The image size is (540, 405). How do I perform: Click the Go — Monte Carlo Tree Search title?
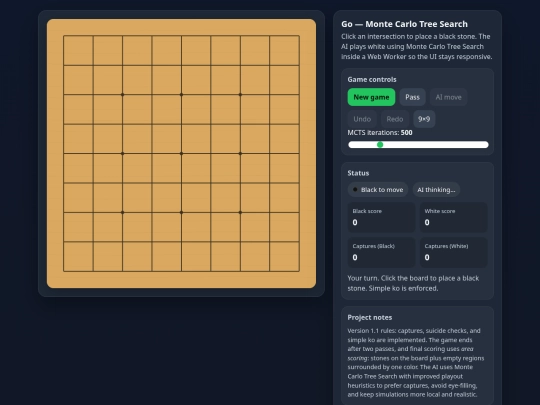[404, 24]
